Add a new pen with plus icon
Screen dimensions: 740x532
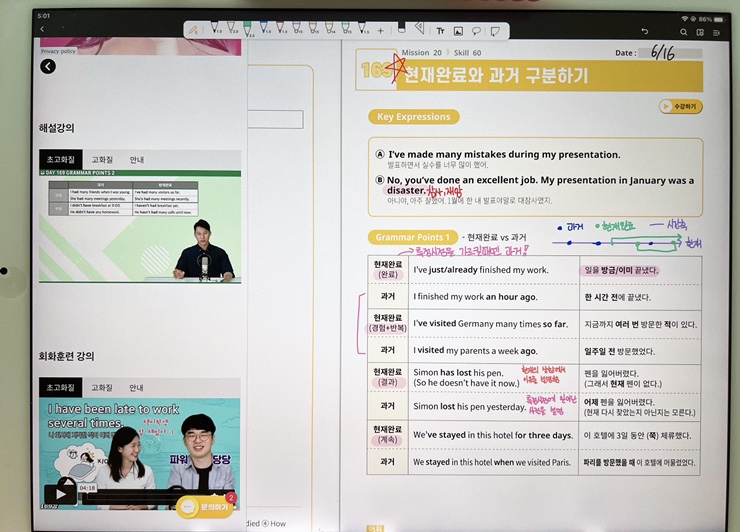point(380,31)
